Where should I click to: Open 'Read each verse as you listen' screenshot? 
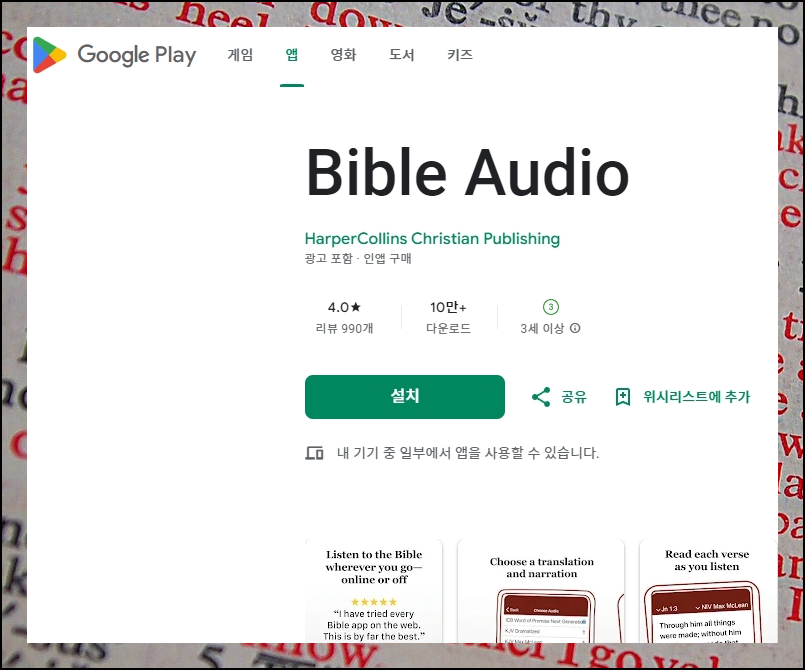pyautogui.click(x=707, y=591)
